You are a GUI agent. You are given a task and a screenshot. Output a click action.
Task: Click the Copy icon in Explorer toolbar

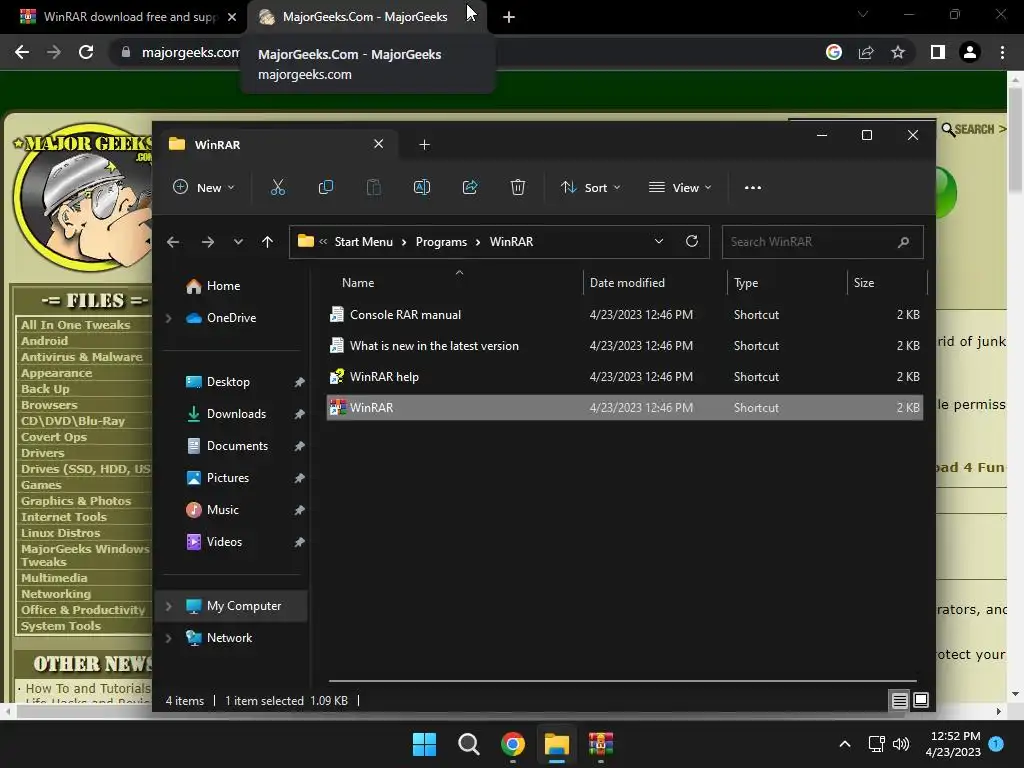(x=325, y=187)
